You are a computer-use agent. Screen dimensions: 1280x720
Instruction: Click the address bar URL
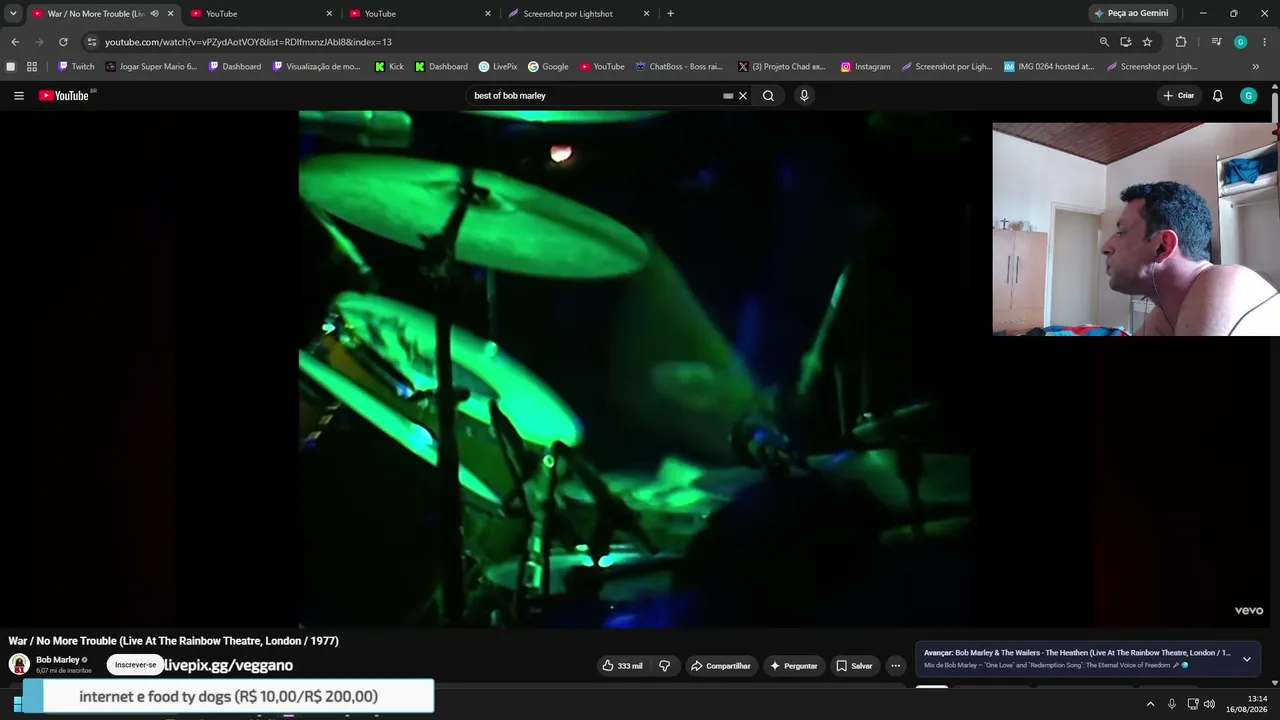coord(248,42)
